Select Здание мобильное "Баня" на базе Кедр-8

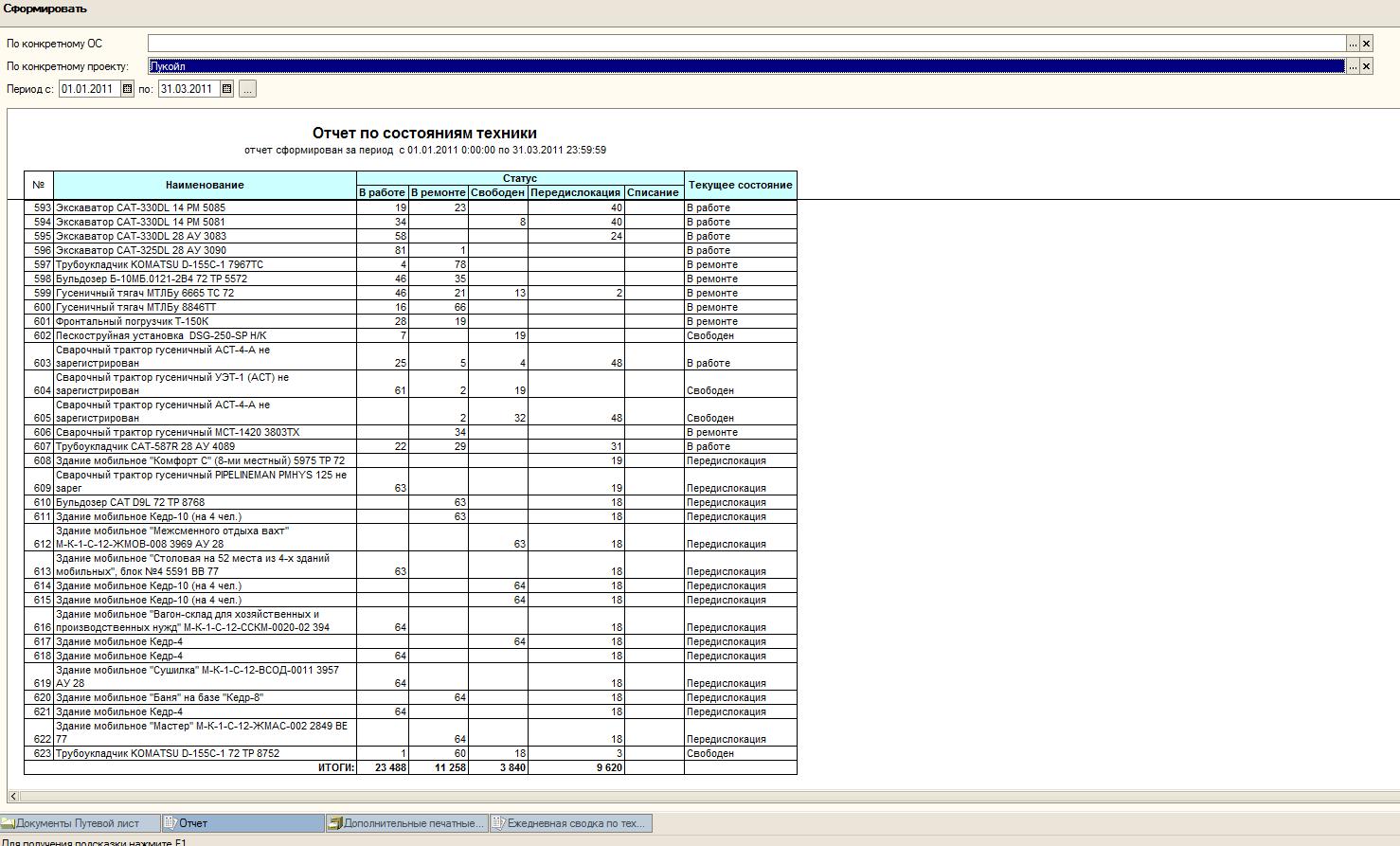410,697
